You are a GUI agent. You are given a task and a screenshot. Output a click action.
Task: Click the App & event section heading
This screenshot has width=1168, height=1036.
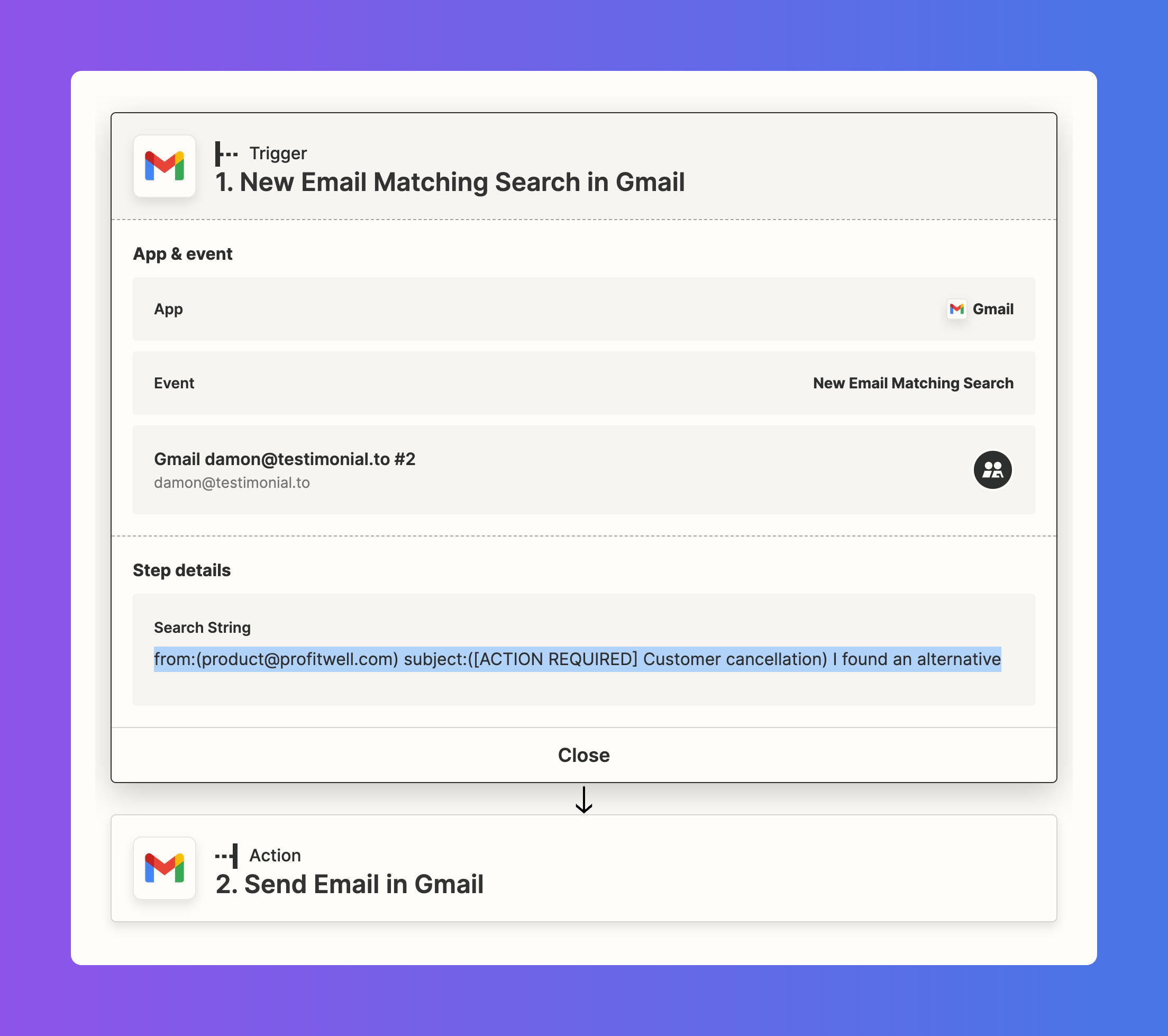(x=182, y=254)
